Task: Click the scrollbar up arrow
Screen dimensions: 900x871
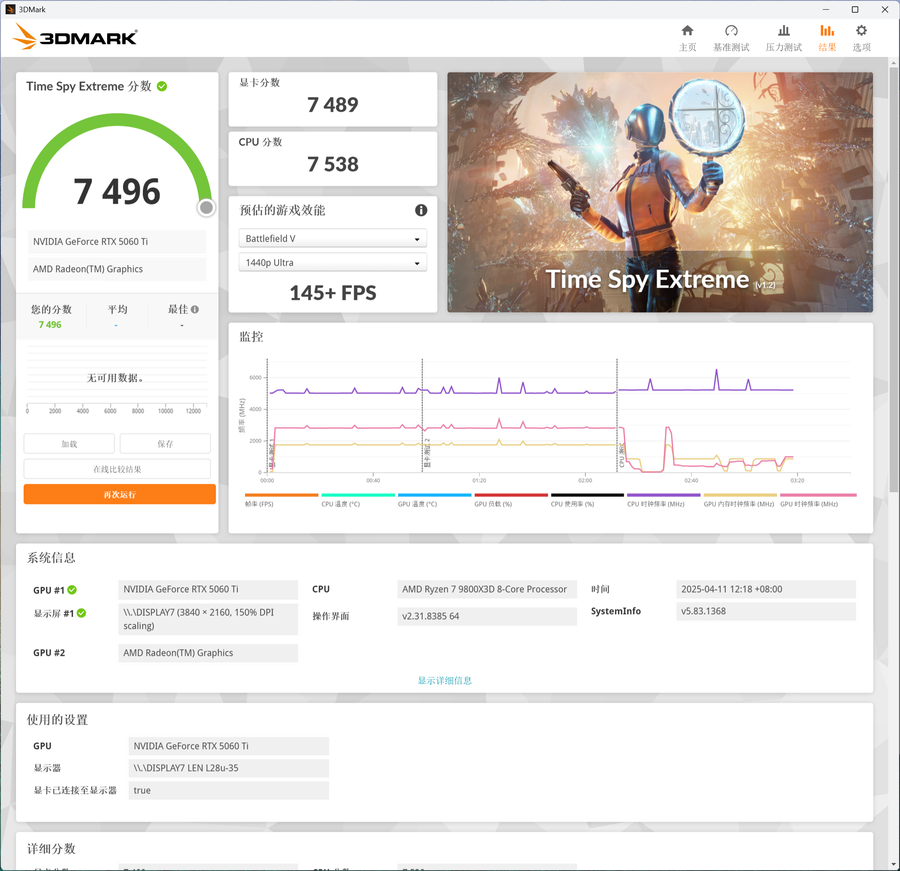Action: click(894, 61)
